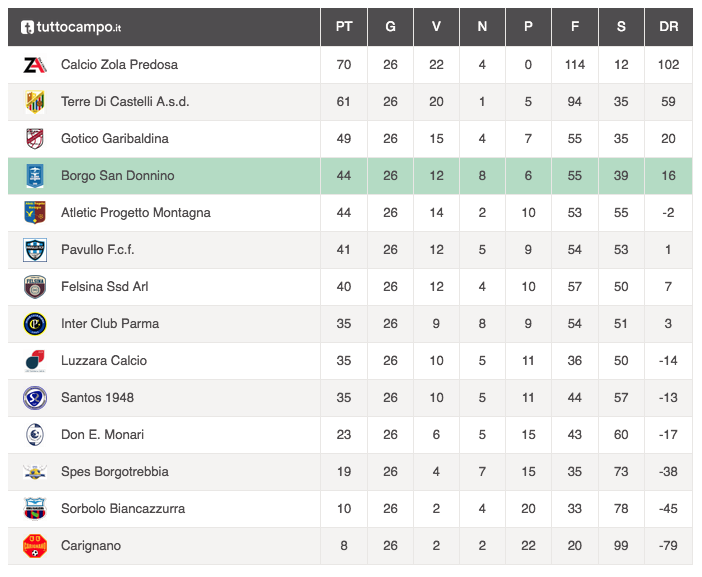Click the F goals-scored column header
Image resolution: width=702 pixels, height=577 pixels.
tap(575, 27)
